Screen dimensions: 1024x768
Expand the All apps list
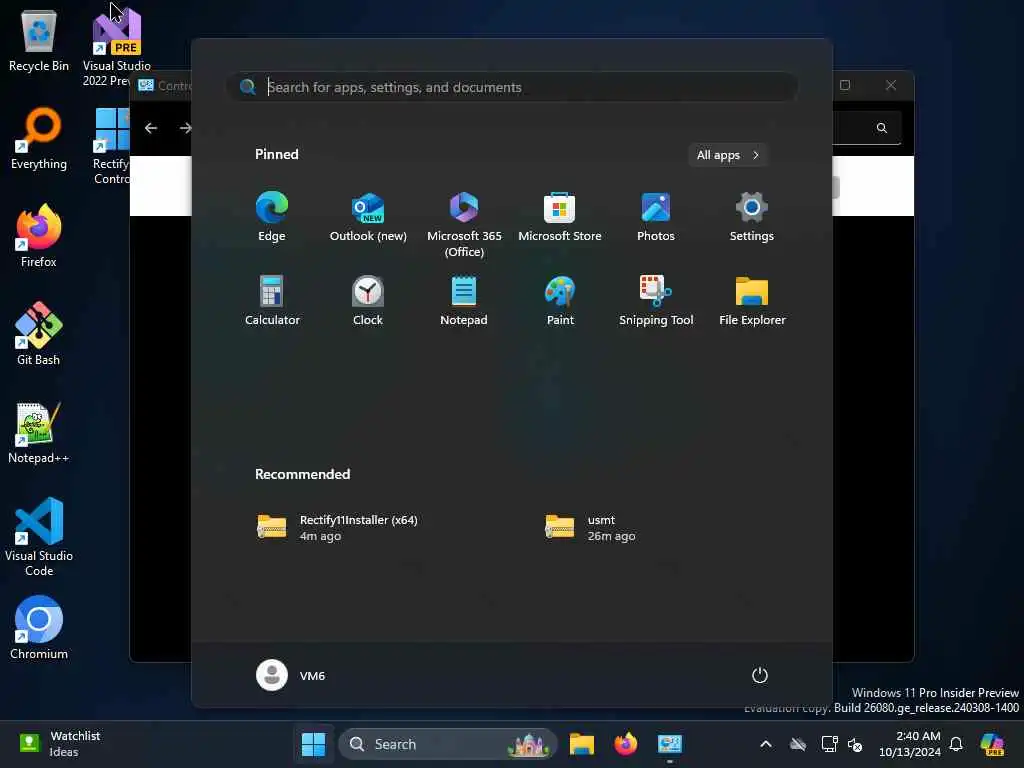coord(728,155)
